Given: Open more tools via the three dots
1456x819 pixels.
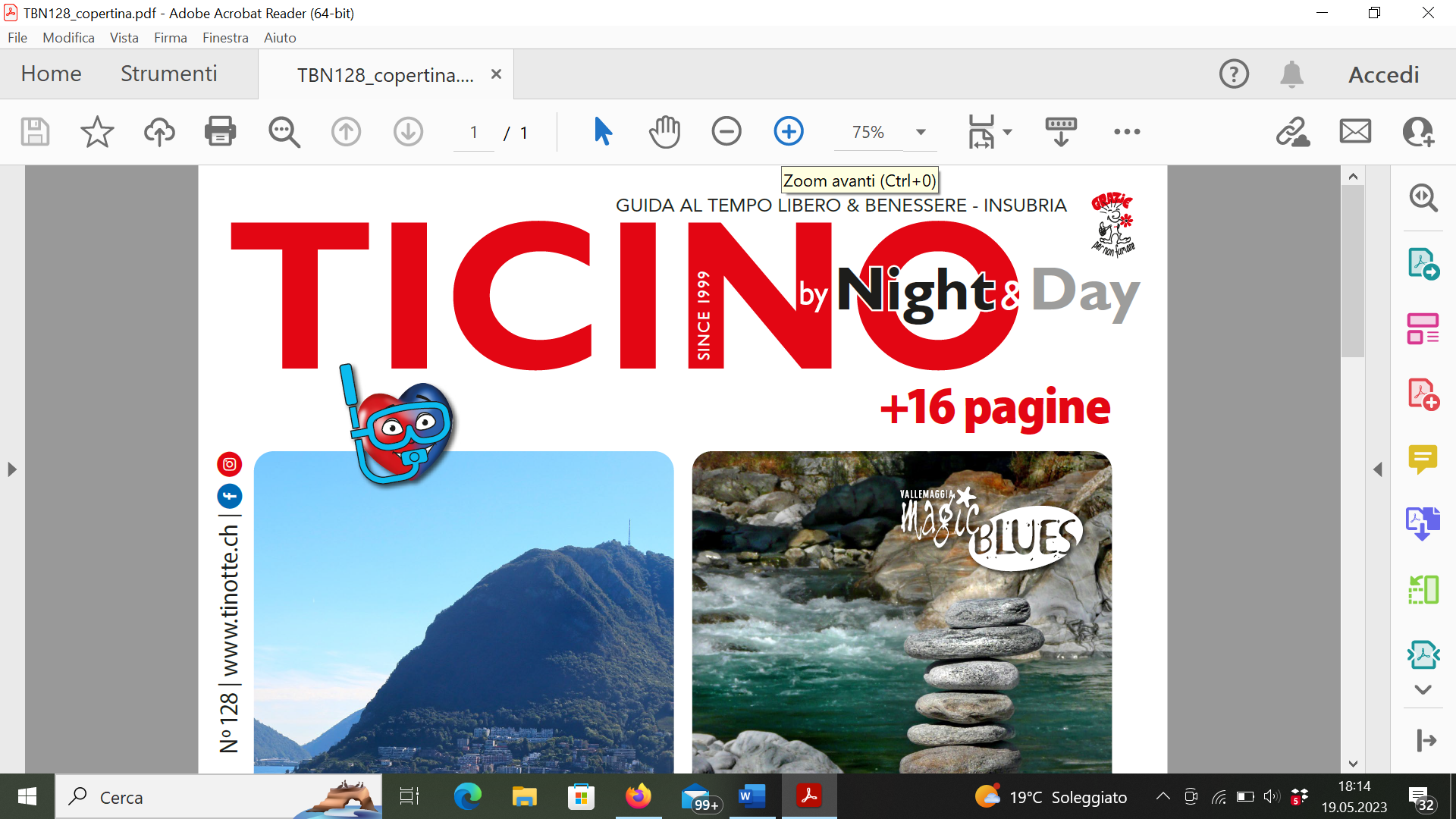Looking at the screenshot, I should 1127,132.
